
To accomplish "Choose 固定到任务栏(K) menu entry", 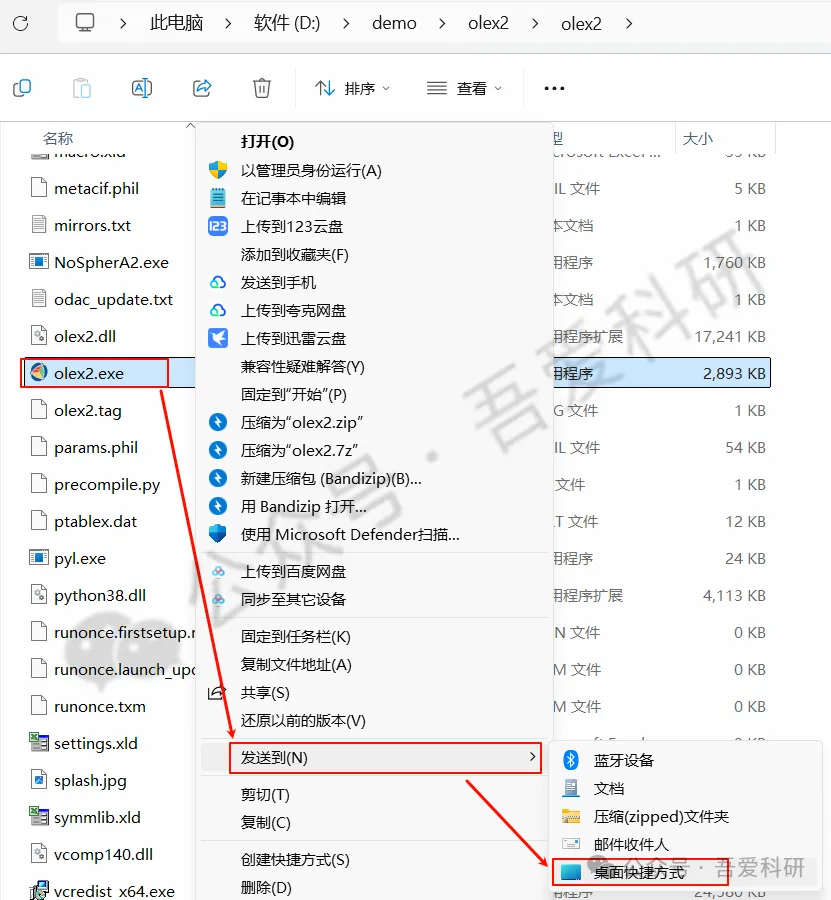I will 296,637.
